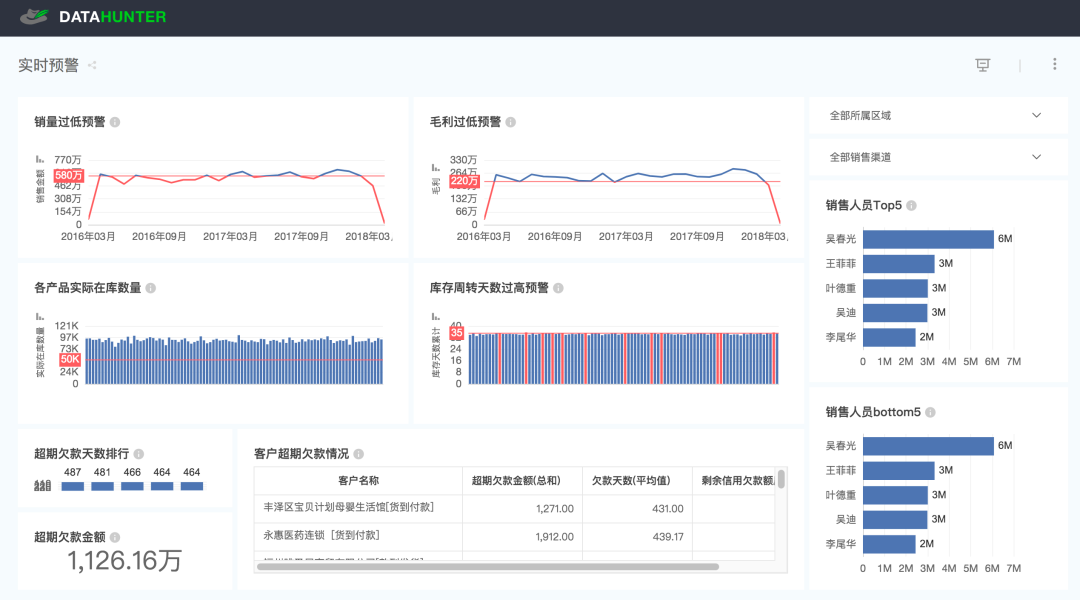Click chart icon on 销量过低预警 axis

(40, 159)
